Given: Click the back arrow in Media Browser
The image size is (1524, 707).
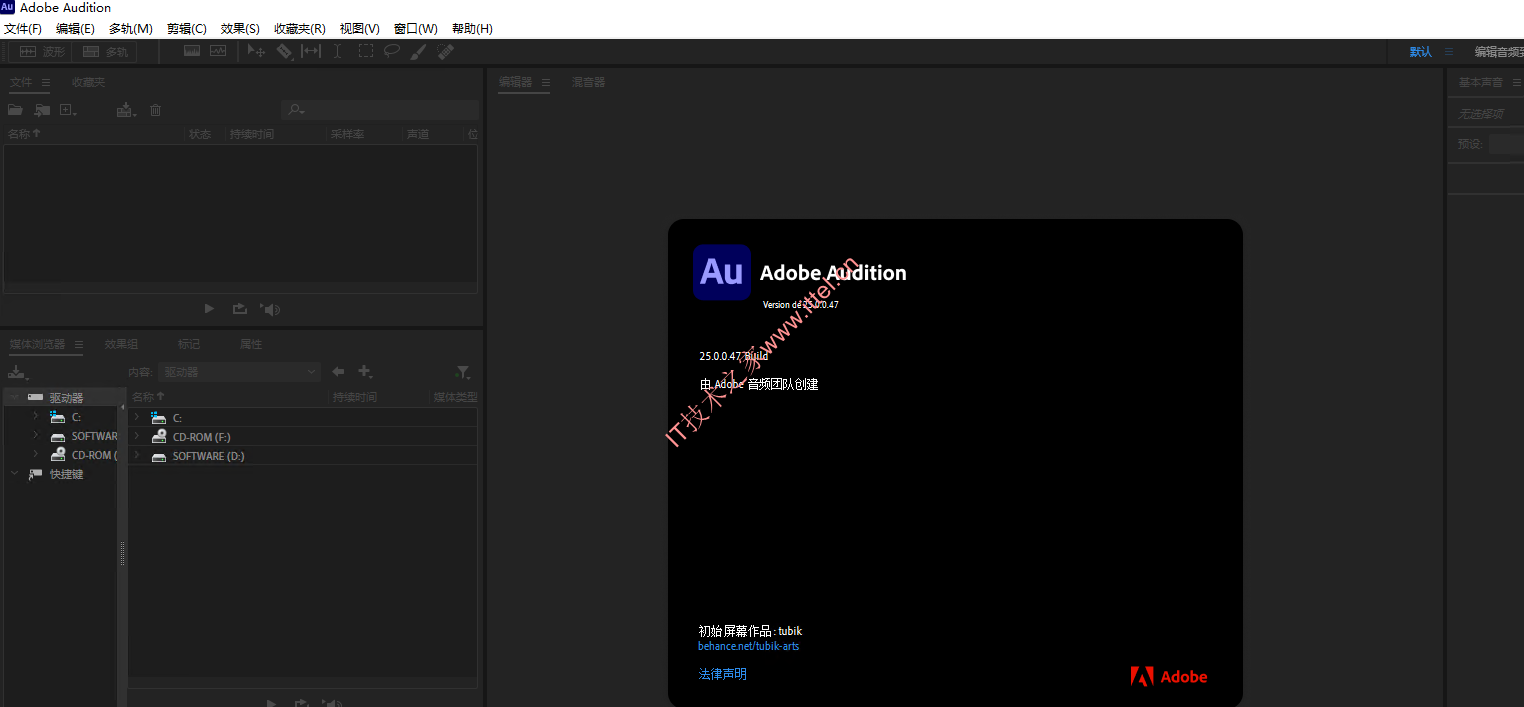Looking at the screenshot, I should click(338, 371).
